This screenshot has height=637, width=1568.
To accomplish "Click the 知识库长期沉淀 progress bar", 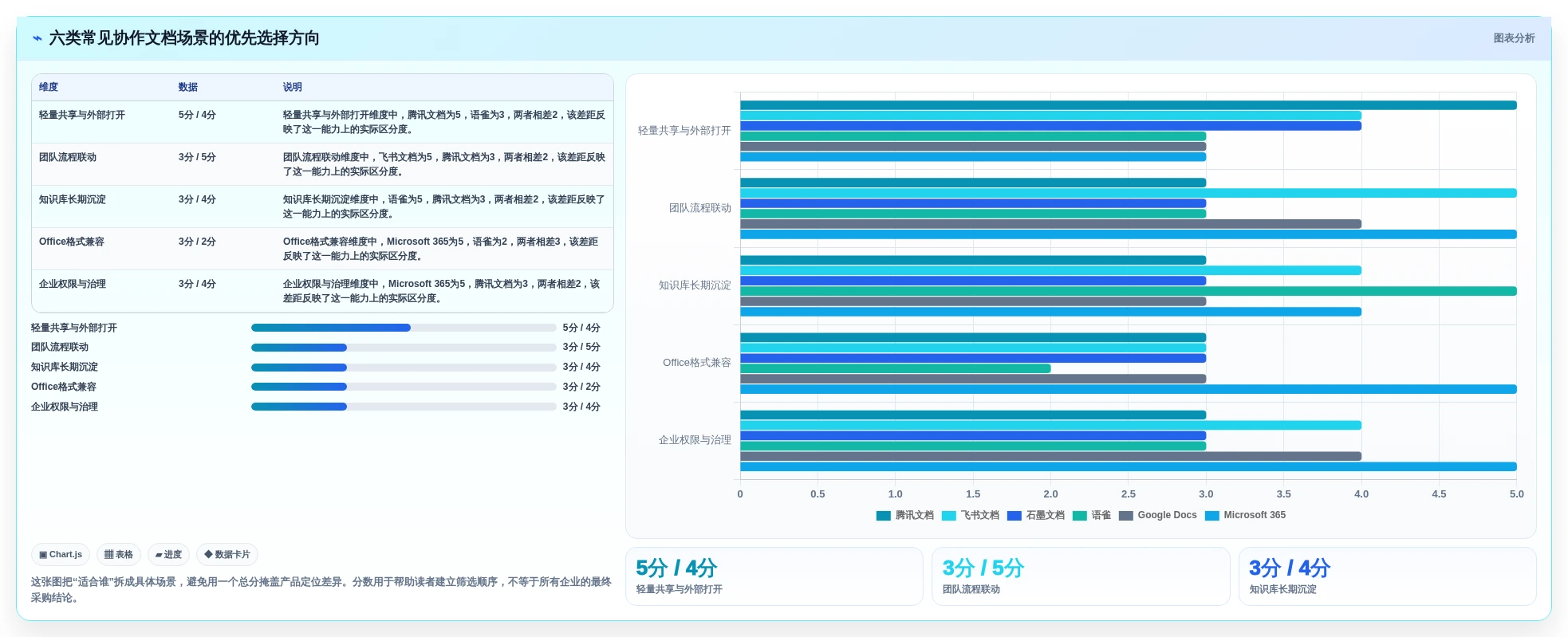I will tap(404, 368).
